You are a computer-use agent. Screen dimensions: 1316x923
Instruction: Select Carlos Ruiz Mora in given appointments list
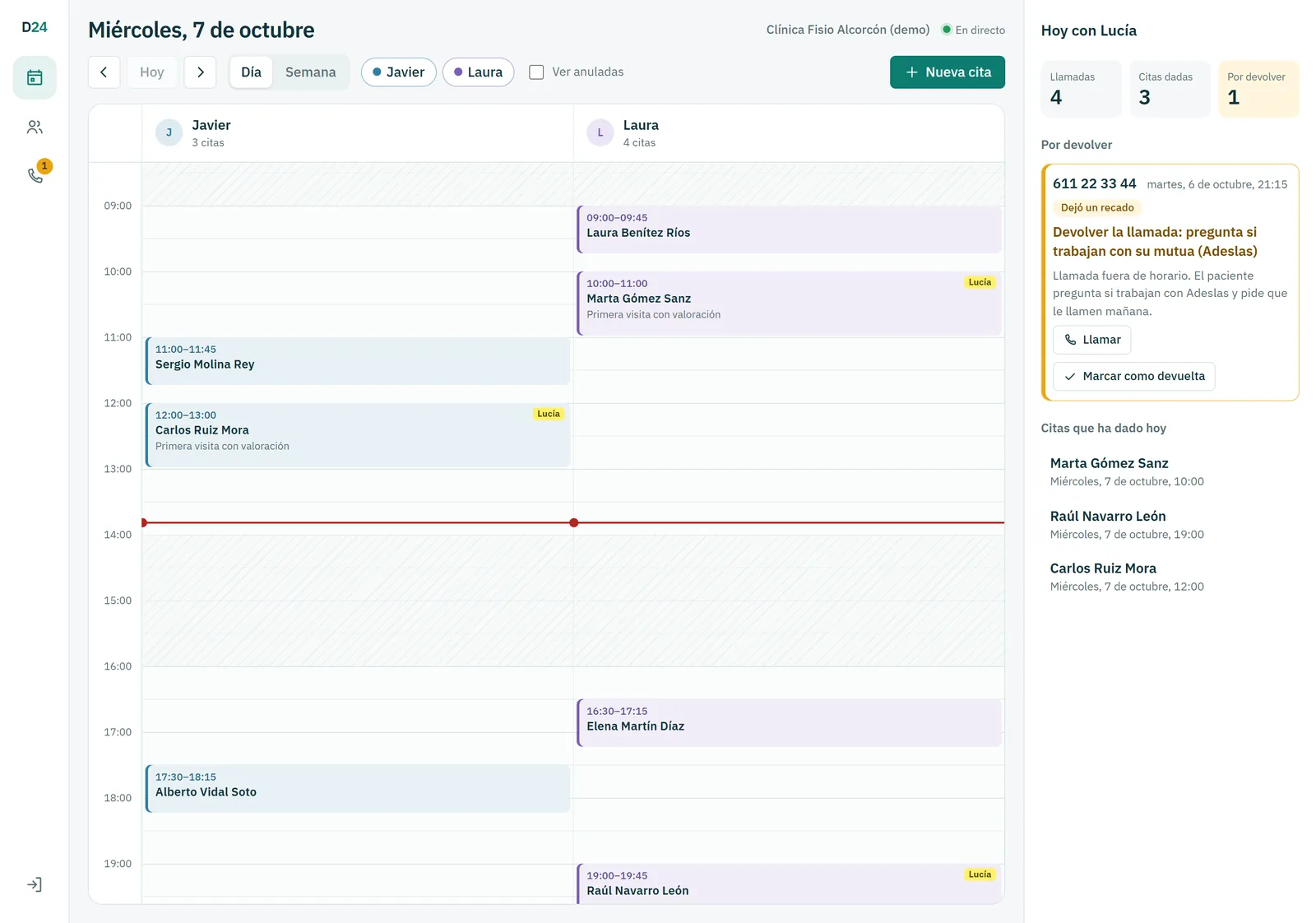pyautogui.click(x=1170, y=577)
